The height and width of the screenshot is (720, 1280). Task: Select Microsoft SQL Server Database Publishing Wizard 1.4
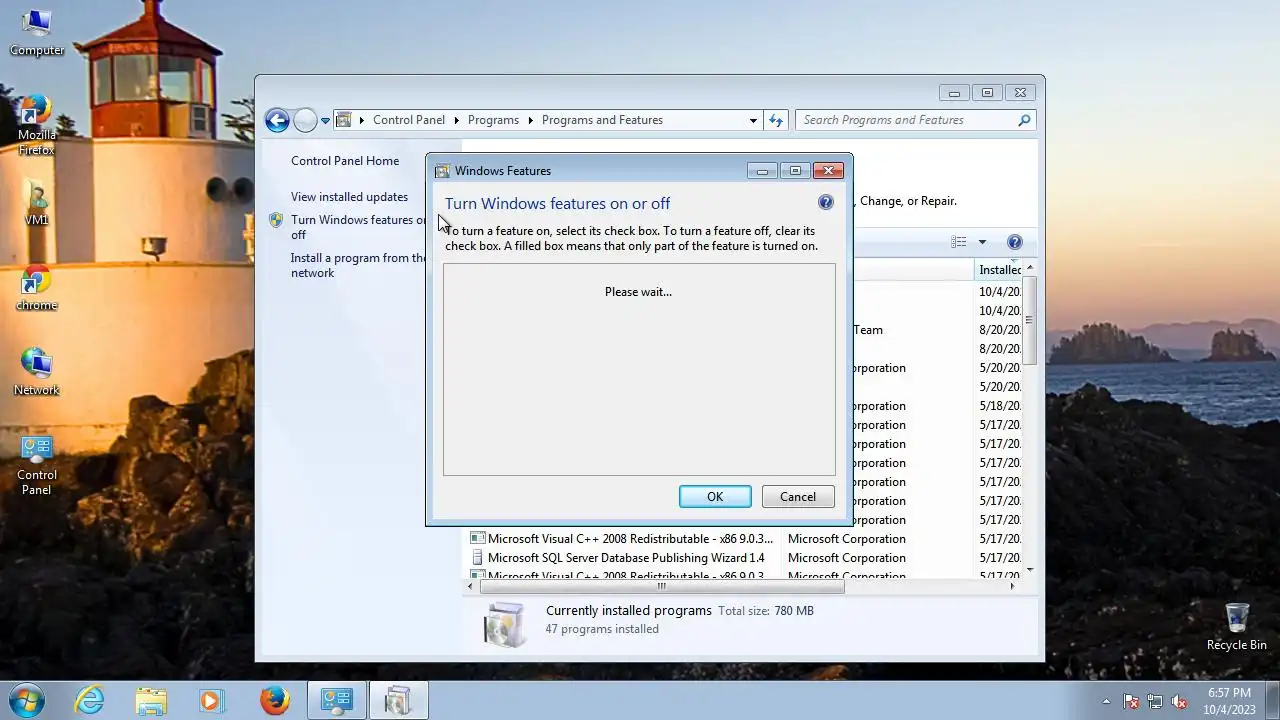click(x=626, y=558)
